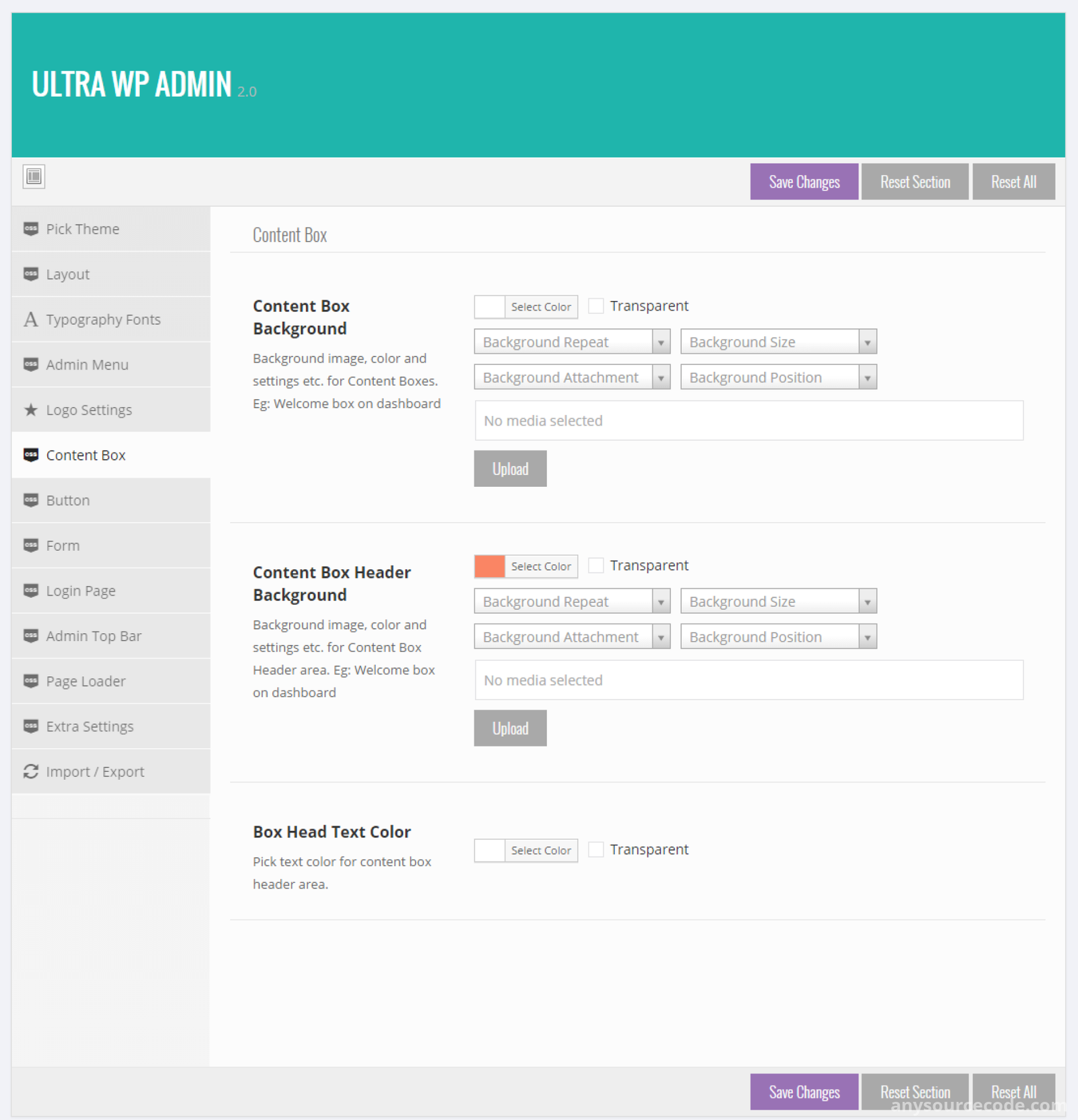Screen dimensions: 1078x1120
Task: Open Background Position dropdown for Header Background
Action: (778, 636)
